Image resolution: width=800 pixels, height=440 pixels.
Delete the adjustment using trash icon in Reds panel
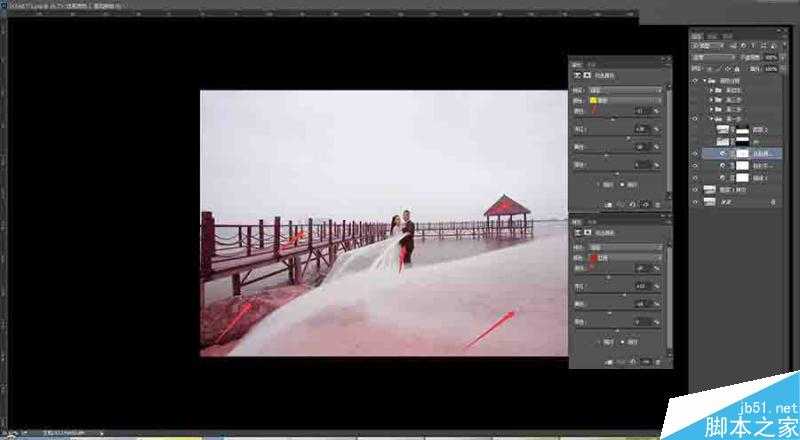click(657, 360)
